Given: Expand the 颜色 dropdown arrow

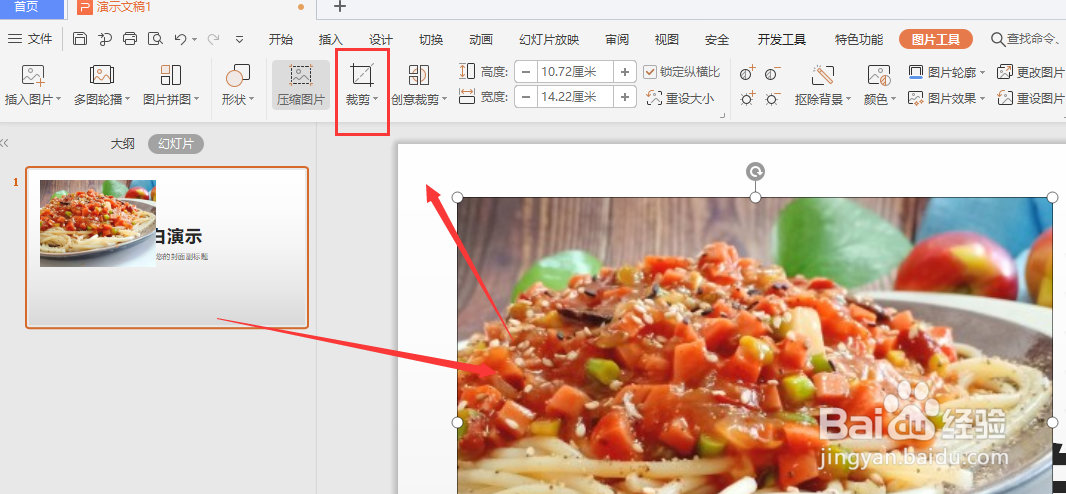Looking at the screenshot, I should coord(893,100).
